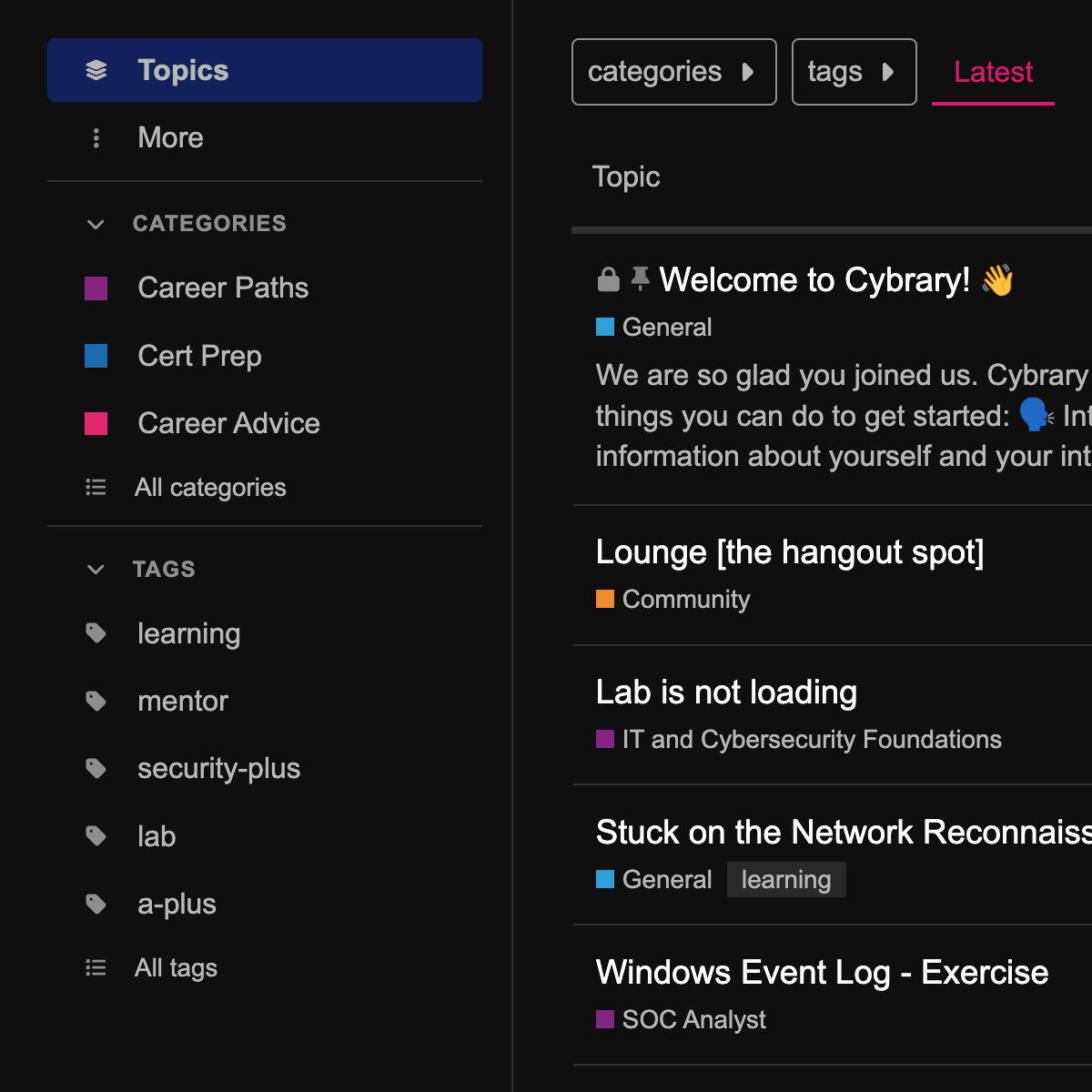
Task: Click the Topic column header
Action: click(x=626, y=177)
